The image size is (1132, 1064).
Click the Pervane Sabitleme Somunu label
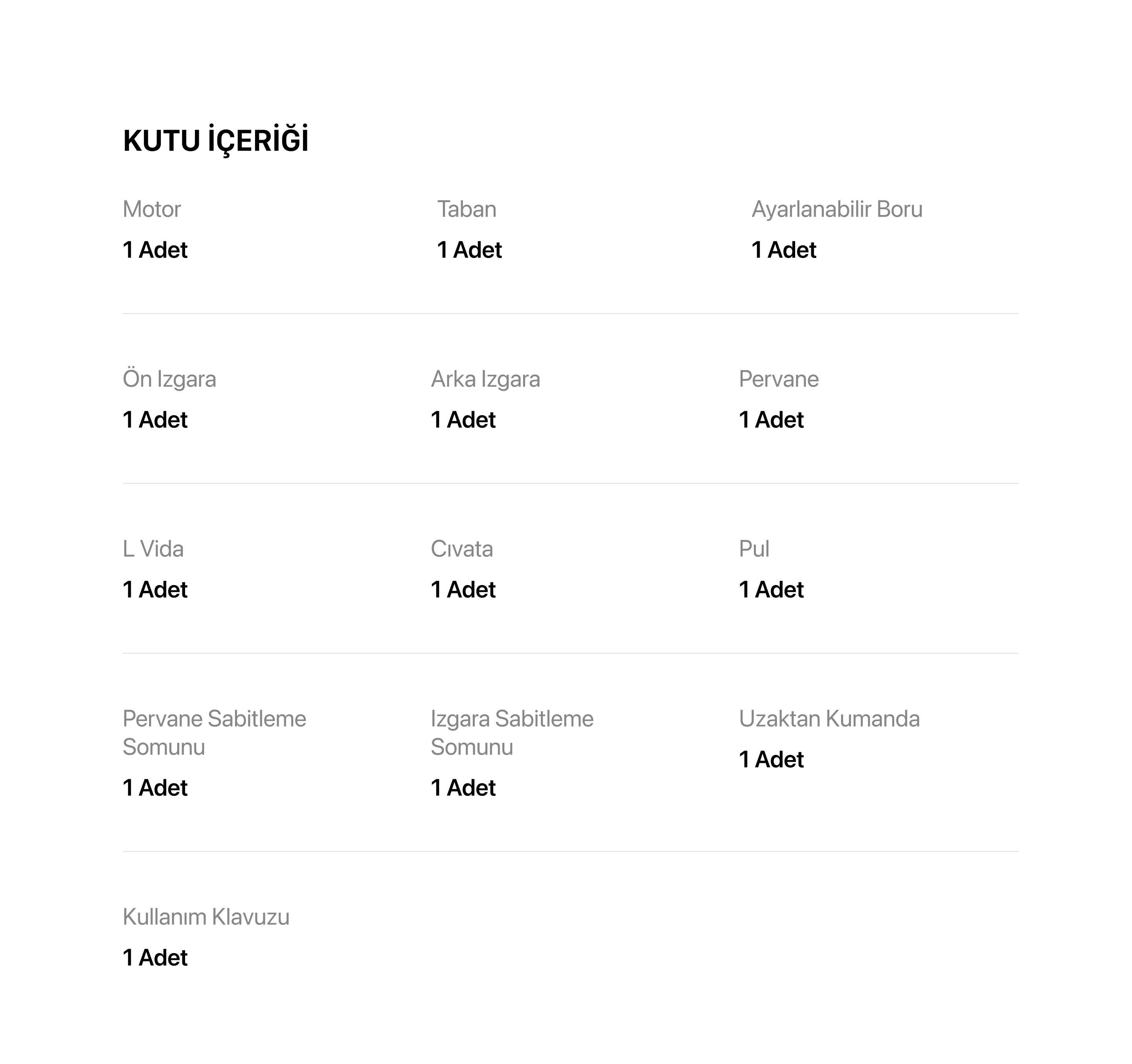215,733
